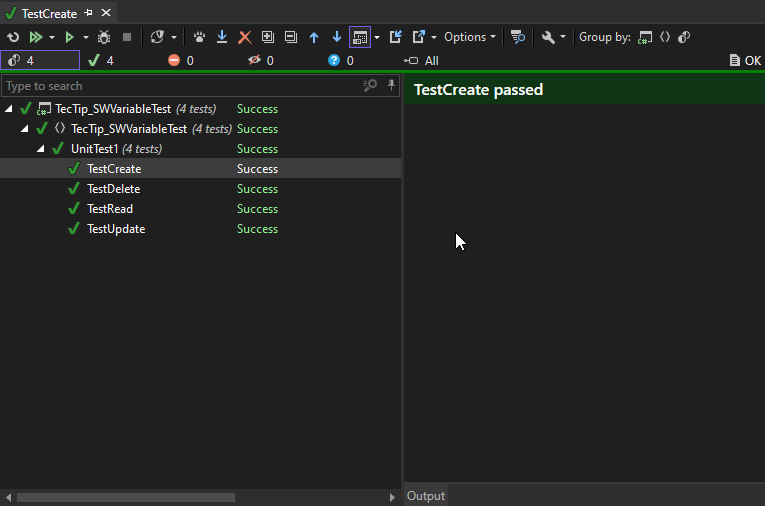Click Success status next to TestDelete
The image size is (765, 506).
[258, 189]
